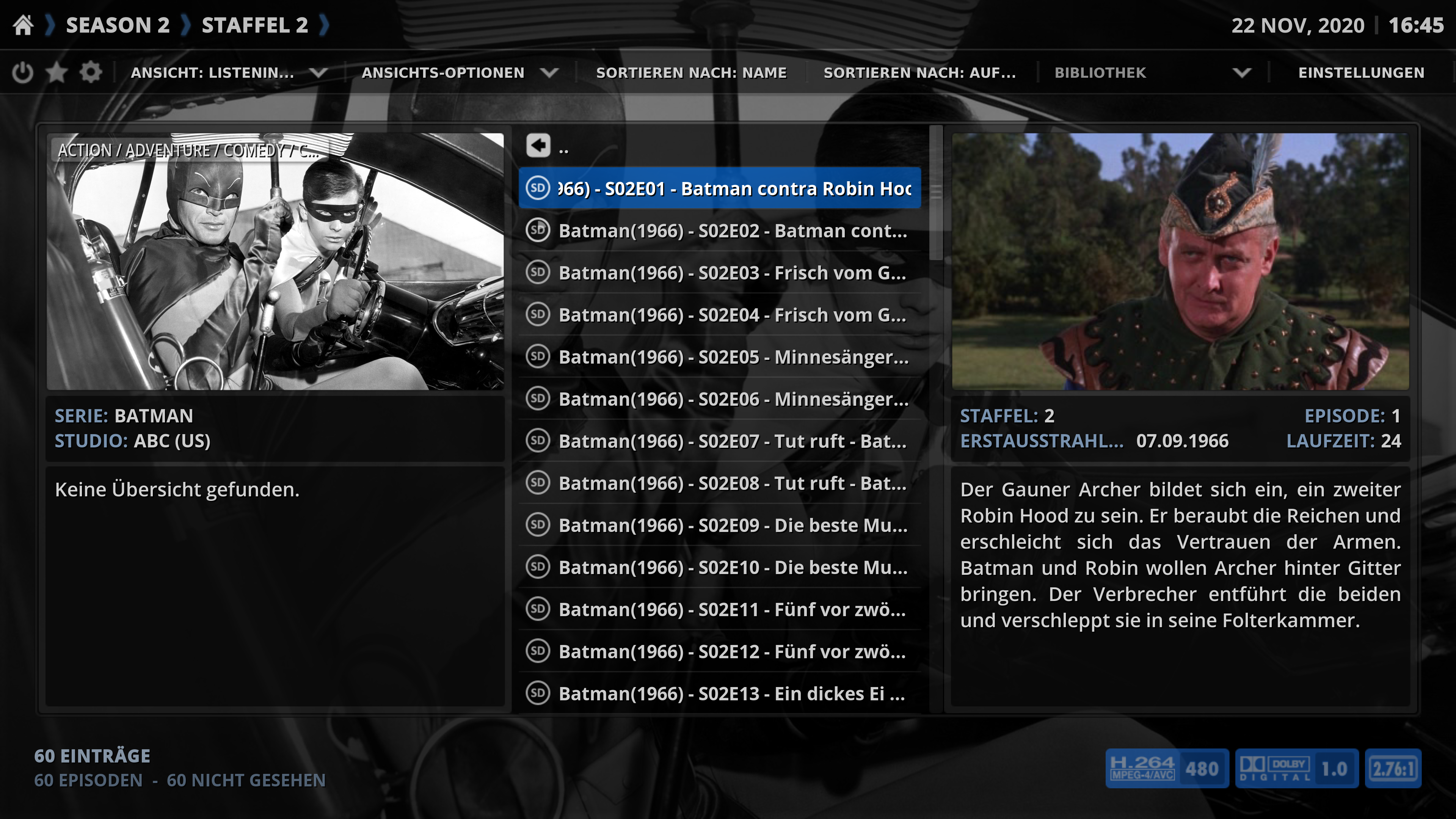Viewport: 1456px width, 819px height.
Task: Click the SD badge of episode S02E01
Action: click(538, 188)
